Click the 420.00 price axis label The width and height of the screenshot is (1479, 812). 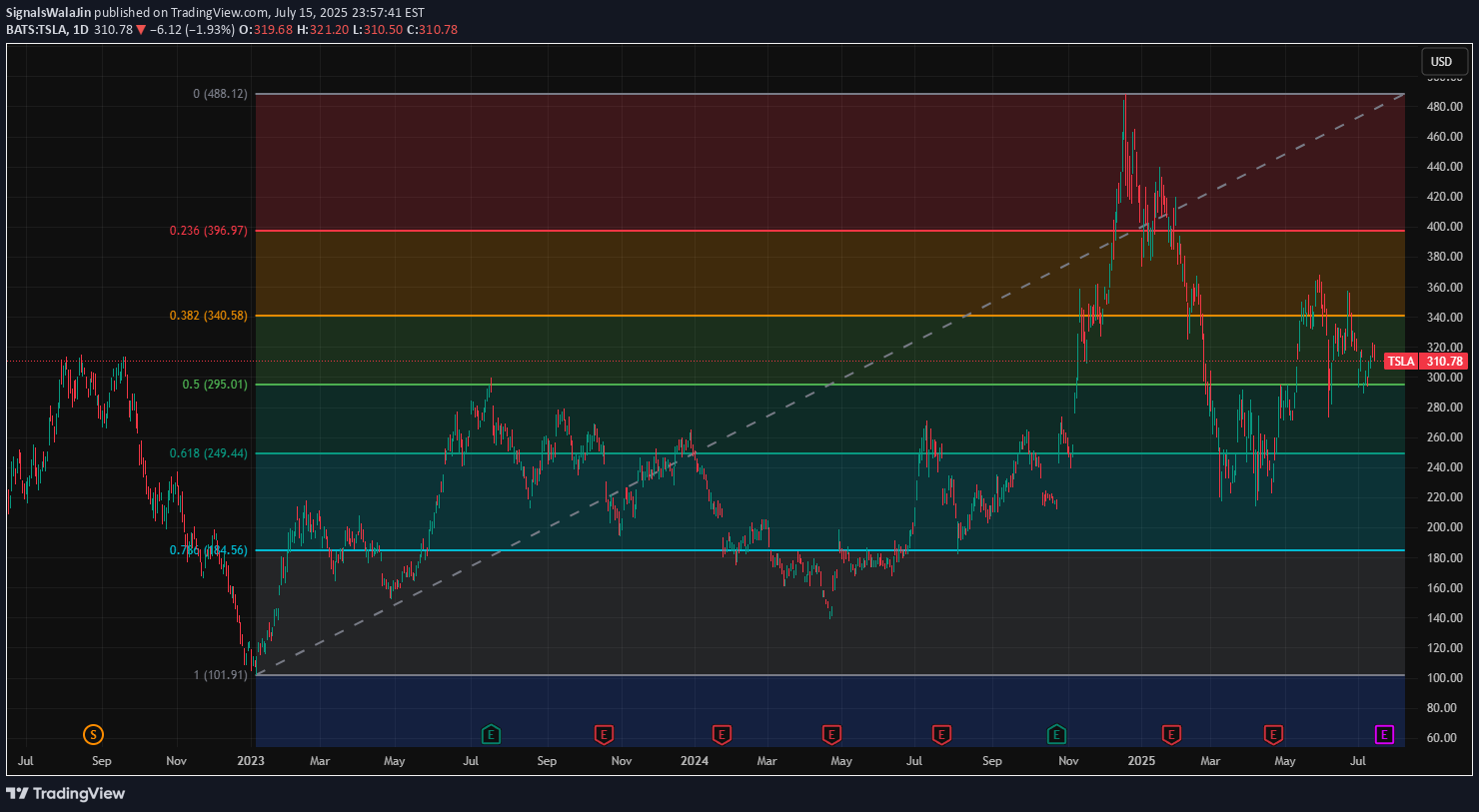[1445, 197]
